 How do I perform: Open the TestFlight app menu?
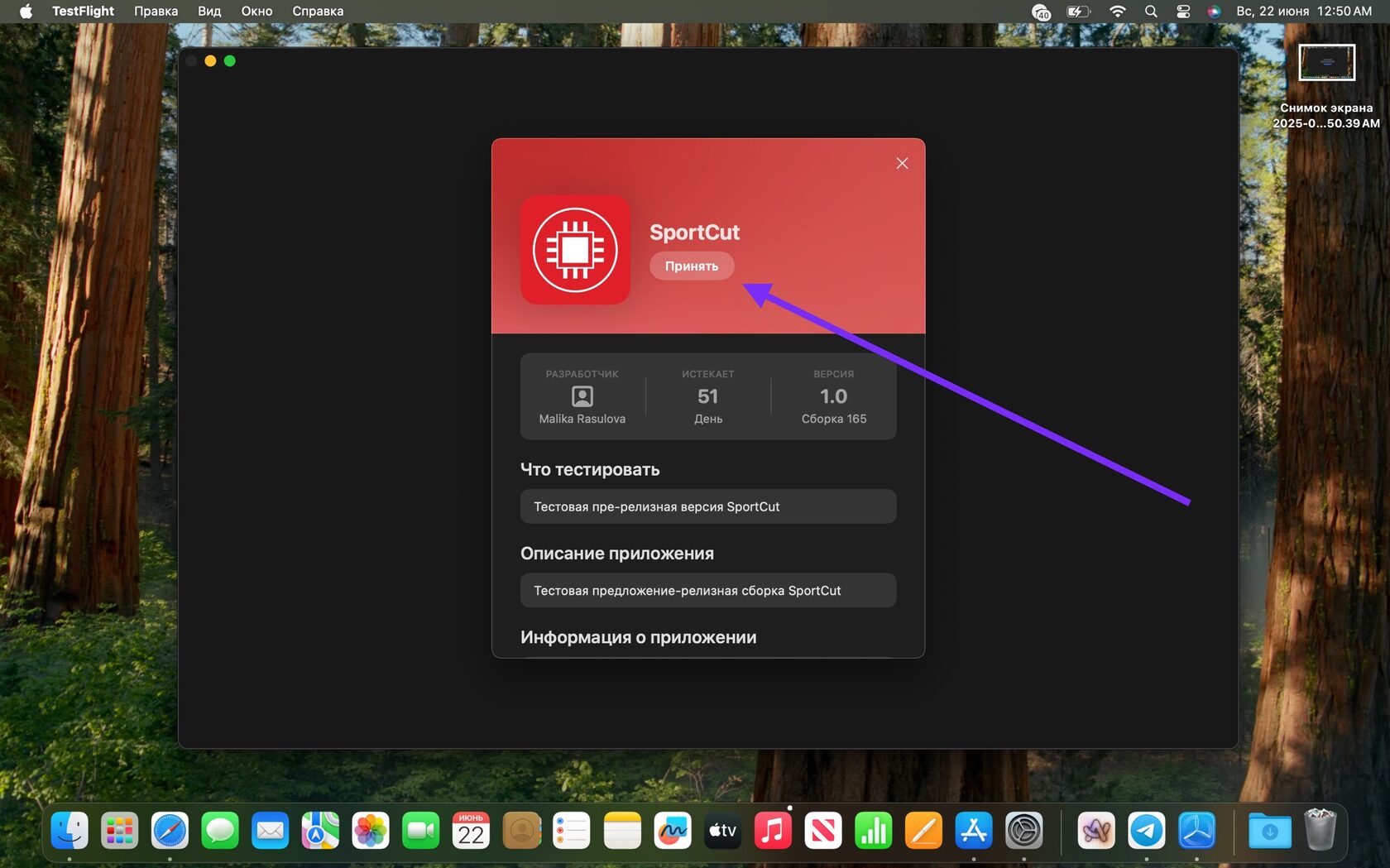[83, 11]
